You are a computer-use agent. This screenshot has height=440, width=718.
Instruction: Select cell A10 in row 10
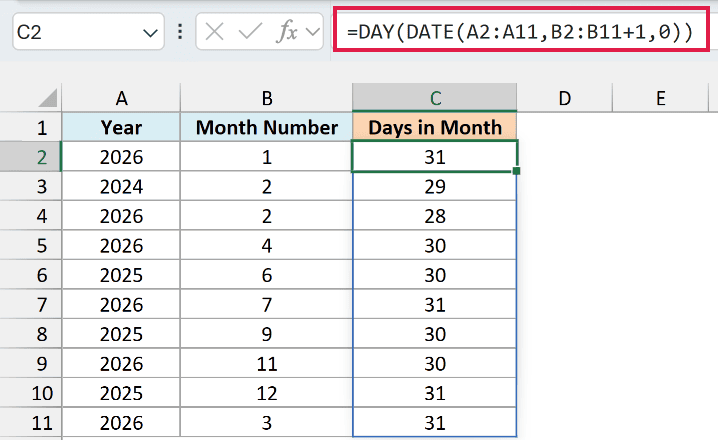point(121,393)
